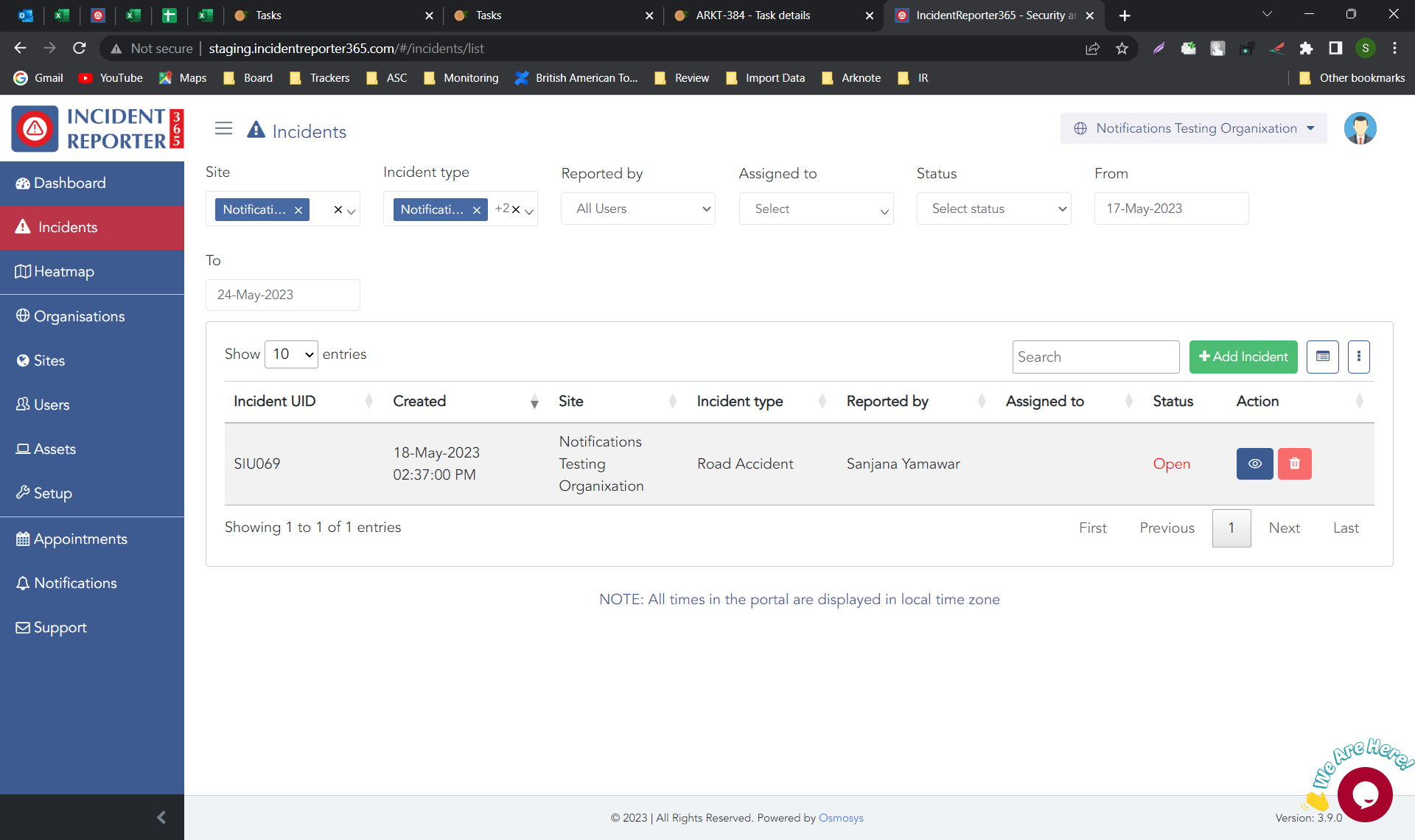Viewport: 1415px width, 840px height.
Task: Remove the Notificati... site filter tag
Action: 298,210
